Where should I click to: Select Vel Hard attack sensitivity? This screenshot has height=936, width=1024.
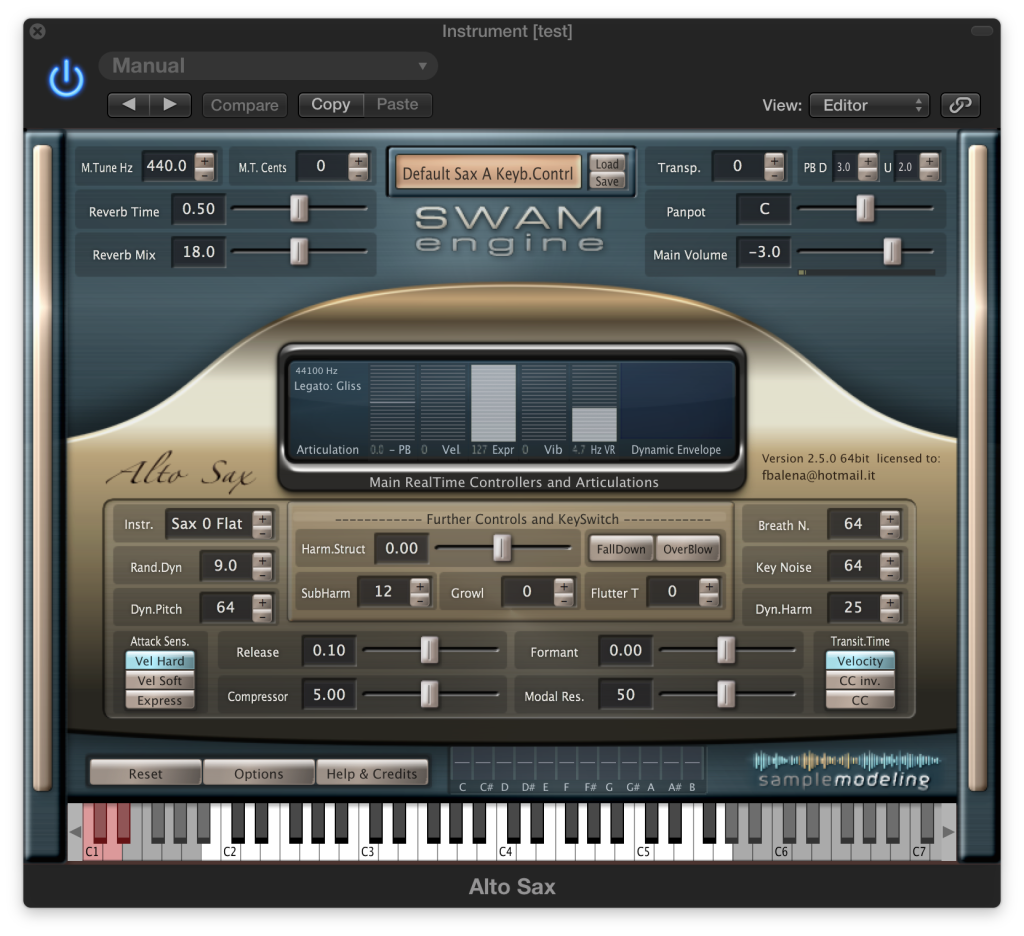pyautogui.click(x=160, y=661)
